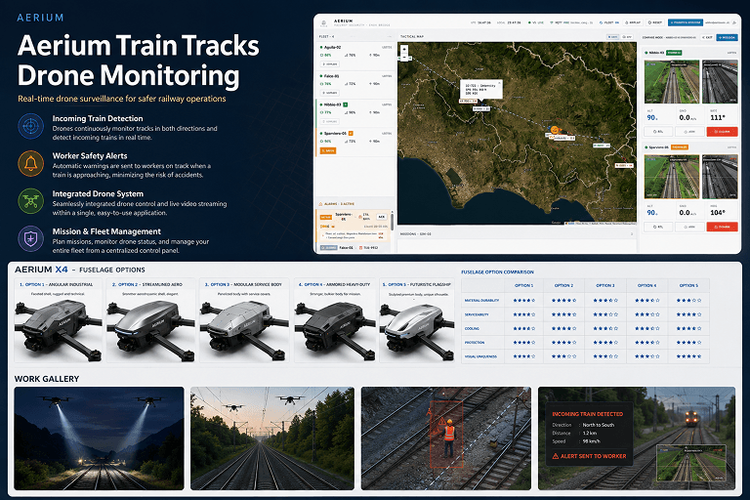Viewport: 750px width, 500px height.
Task: Click the alert triangle beside ALERT SENT TO WORKER
Action: [555, 456]
